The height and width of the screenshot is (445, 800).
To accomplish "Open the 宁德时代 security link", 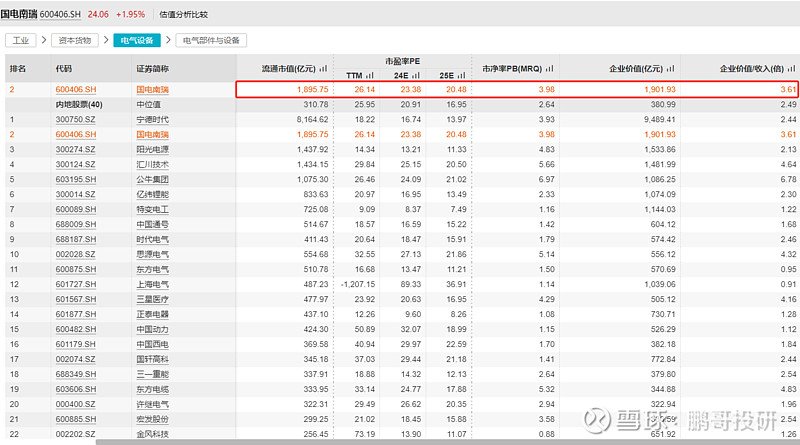I will (153, 119).
